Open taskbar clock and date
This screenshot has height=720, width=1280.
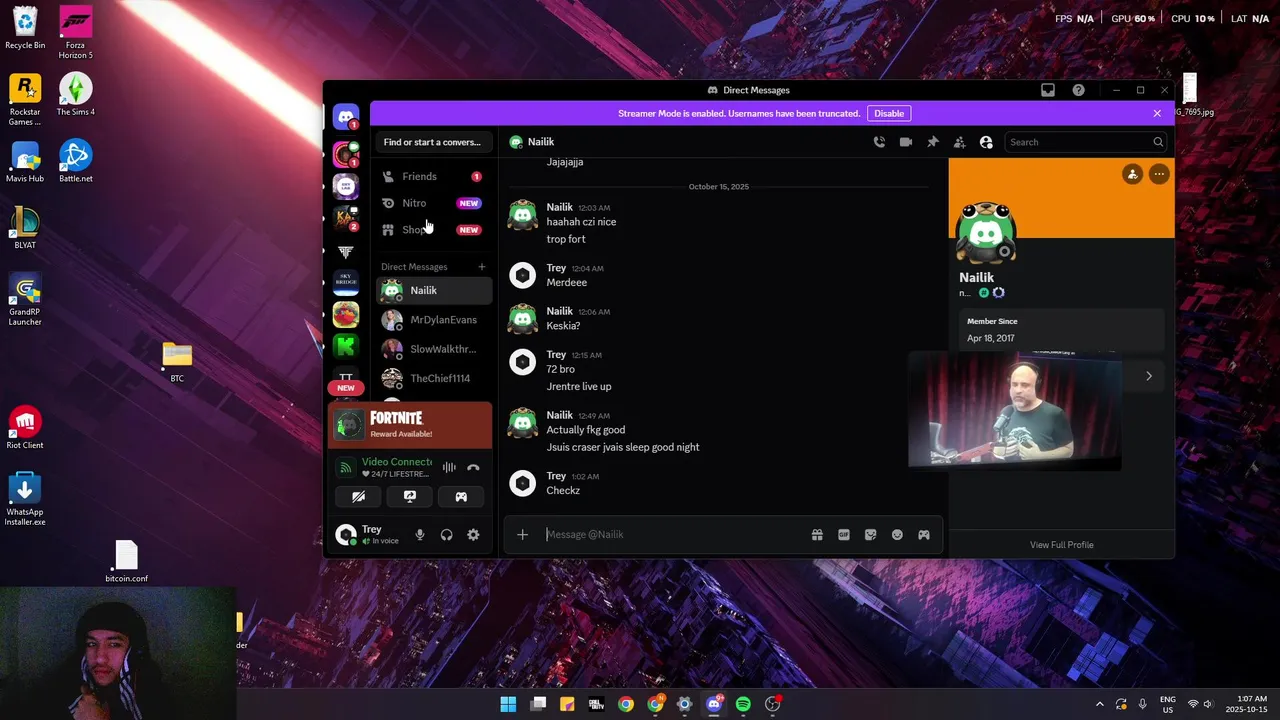click(1252, 704)
